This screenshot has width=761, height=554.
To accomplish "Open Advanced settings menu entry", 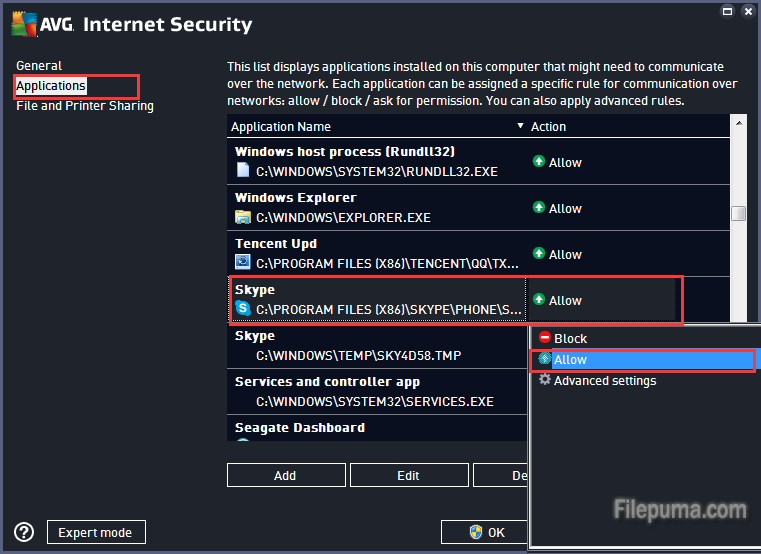I will (x=604, y=381).
